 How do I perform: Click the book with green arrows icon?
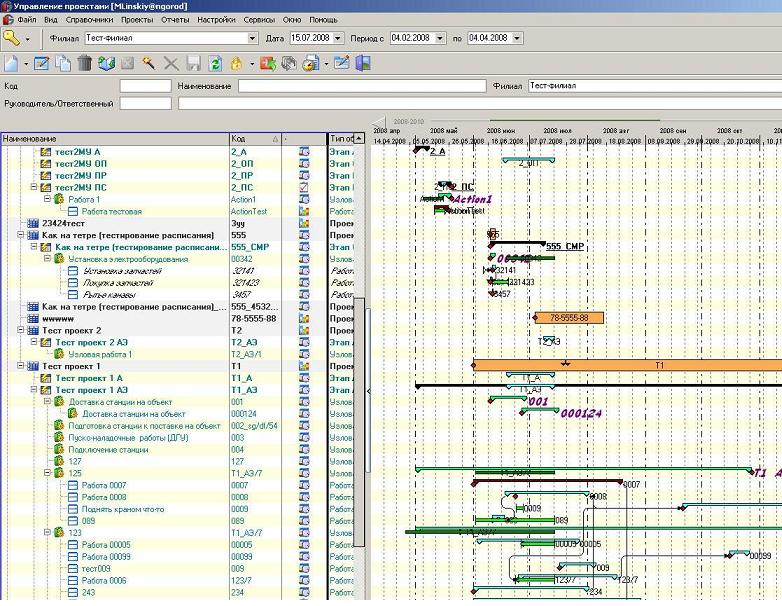(106, 63)
